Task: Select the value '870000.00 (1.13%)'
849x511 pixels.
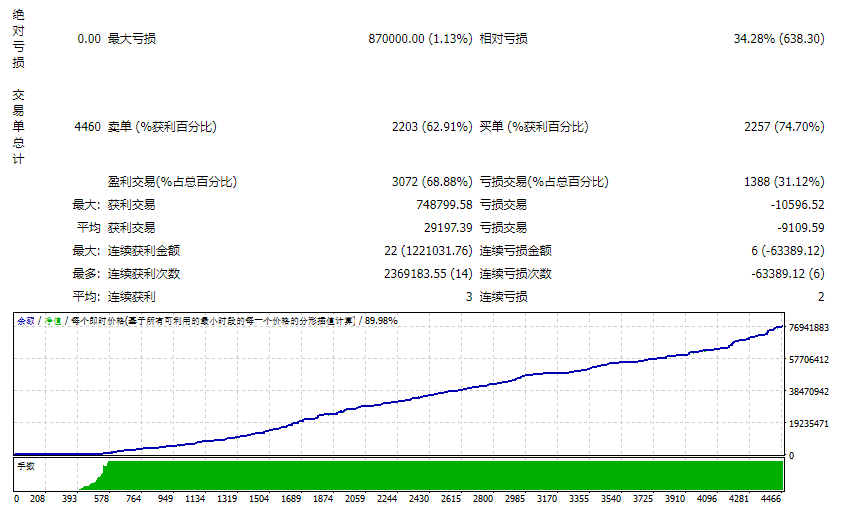Action: coord(420,38)
